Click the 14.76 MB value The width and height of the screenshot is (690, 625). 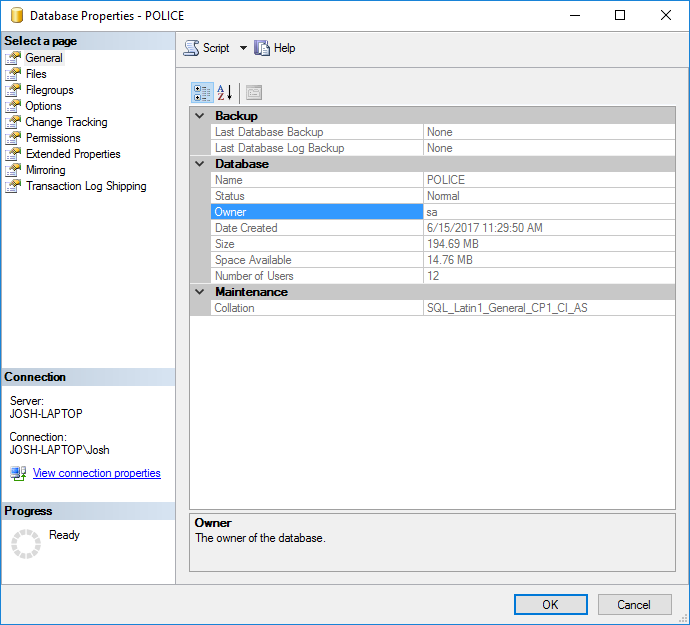450,260
